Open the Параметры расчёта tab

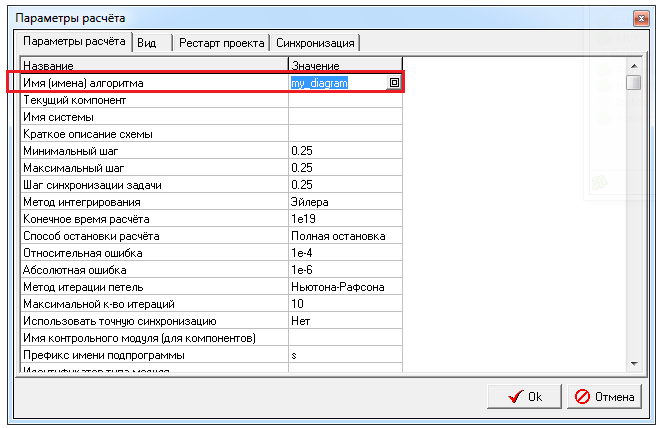click(x=74, y=42)
